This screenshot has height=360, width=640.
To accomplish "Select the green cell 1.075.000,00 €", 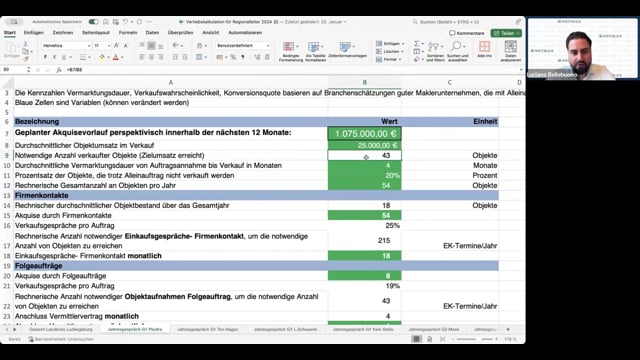I will pos(364,133).
